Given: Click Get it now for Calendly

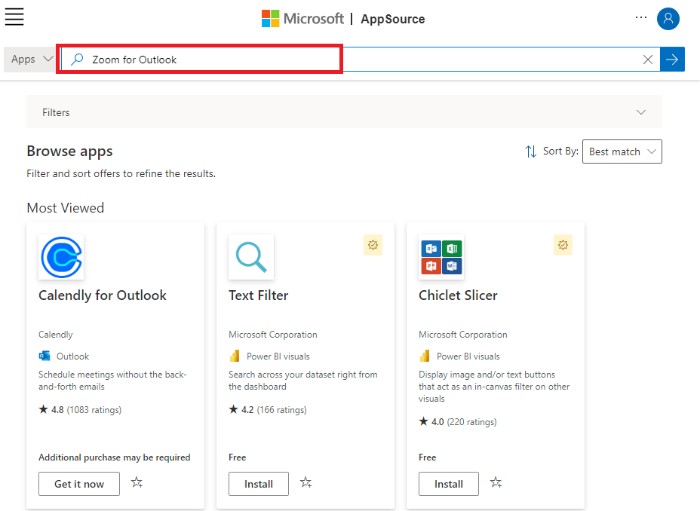Looking at the screenshot, I should point(79,484).
